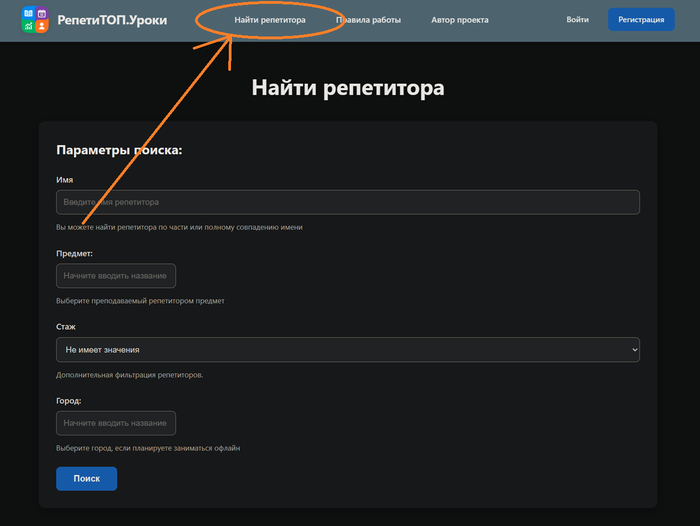
Task: Open the Найти репетитора navigation item
Action: point(270,20)
